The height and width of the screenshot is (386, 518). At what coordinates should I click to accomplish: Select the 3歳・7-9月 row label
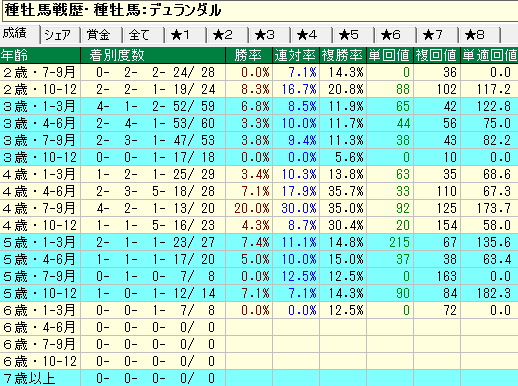(x=40, y=140)
